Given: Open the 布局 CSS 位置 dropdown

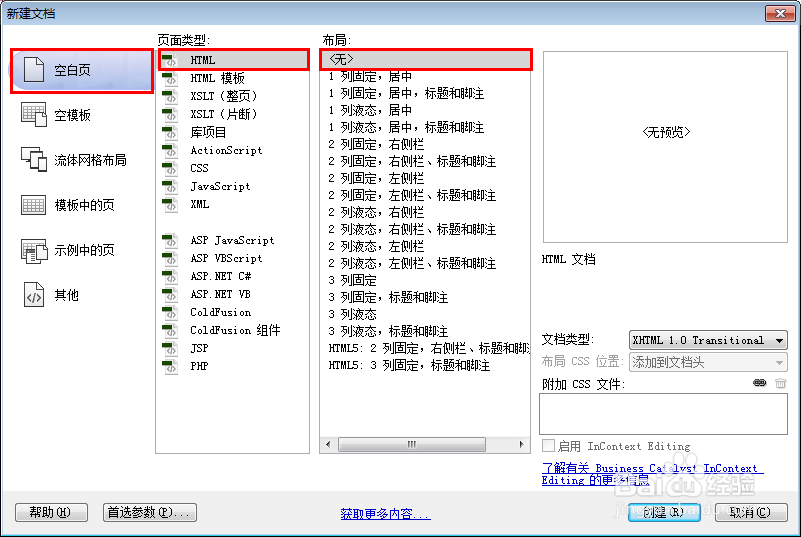Looking at the screenshot, I should click(x=708, y=362).
